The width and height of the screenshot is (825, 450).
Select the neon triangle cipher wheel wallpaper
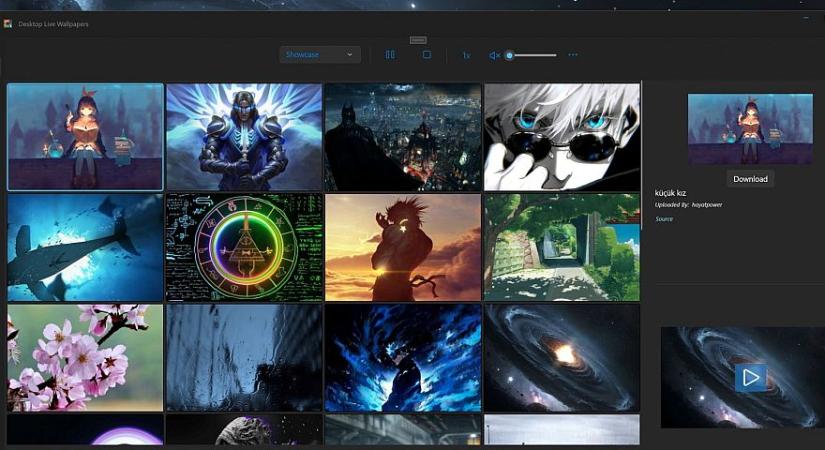244,247
